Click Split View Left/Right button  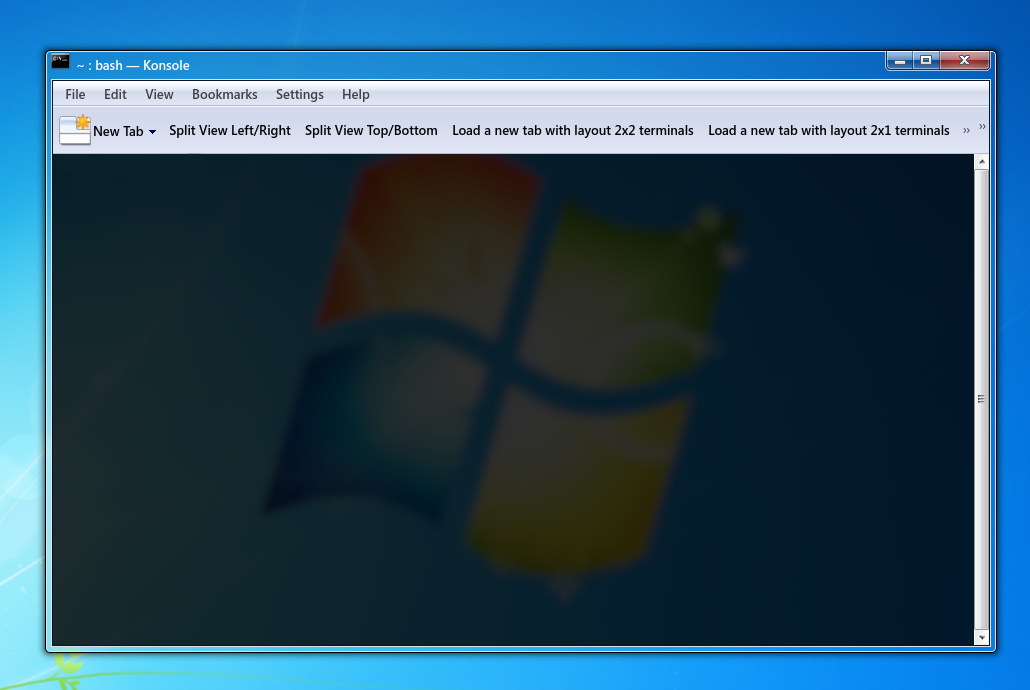point(230,130)
